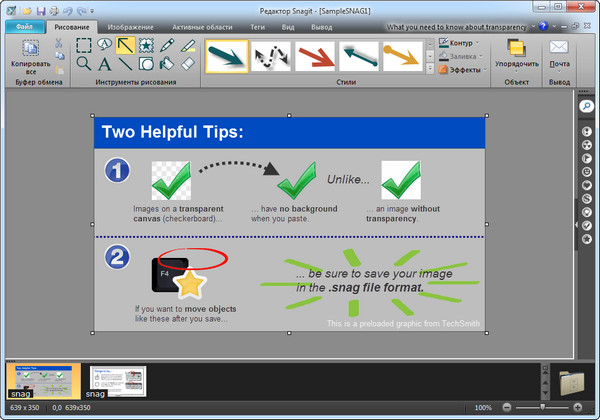The height and width of the screenshot is (420, 600).
Task: Open the Эффекты effects dropdown
Action: coord(460,70)
